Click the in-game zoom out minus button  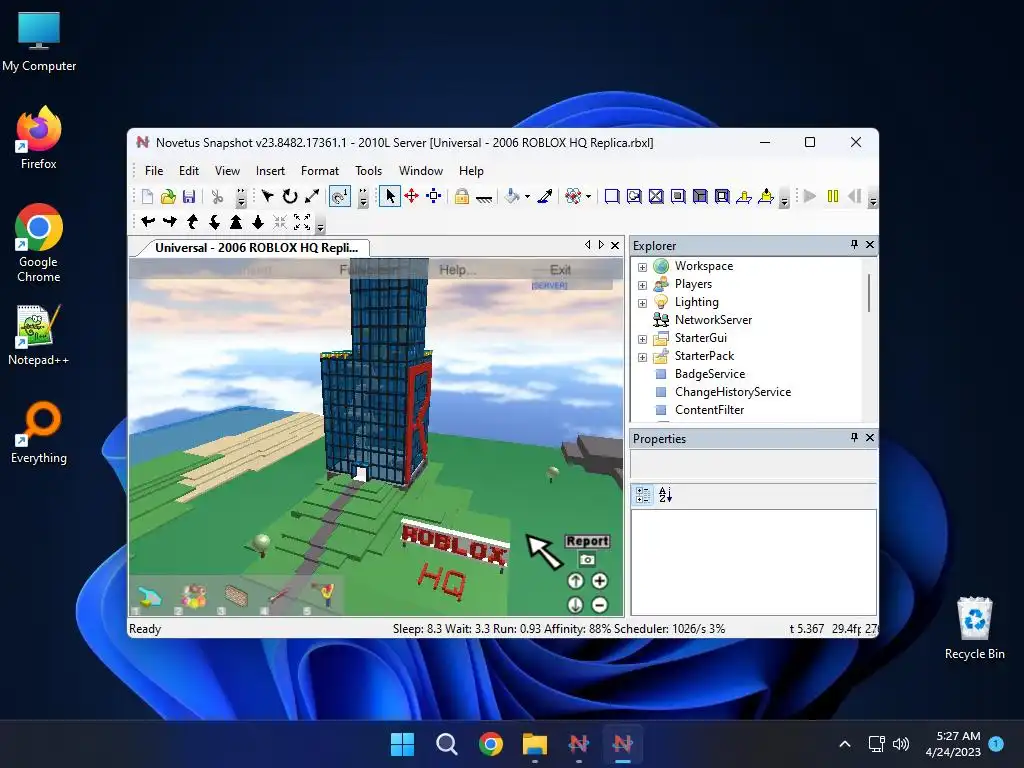click(x=600, y=605)
